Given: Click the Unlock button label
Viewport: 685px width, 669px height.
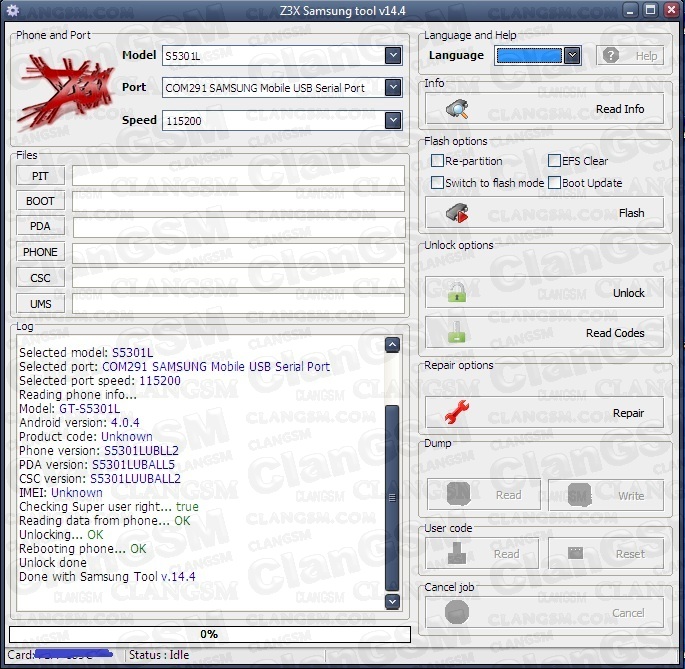Looking at the screenshot, I should coord(629,293).
